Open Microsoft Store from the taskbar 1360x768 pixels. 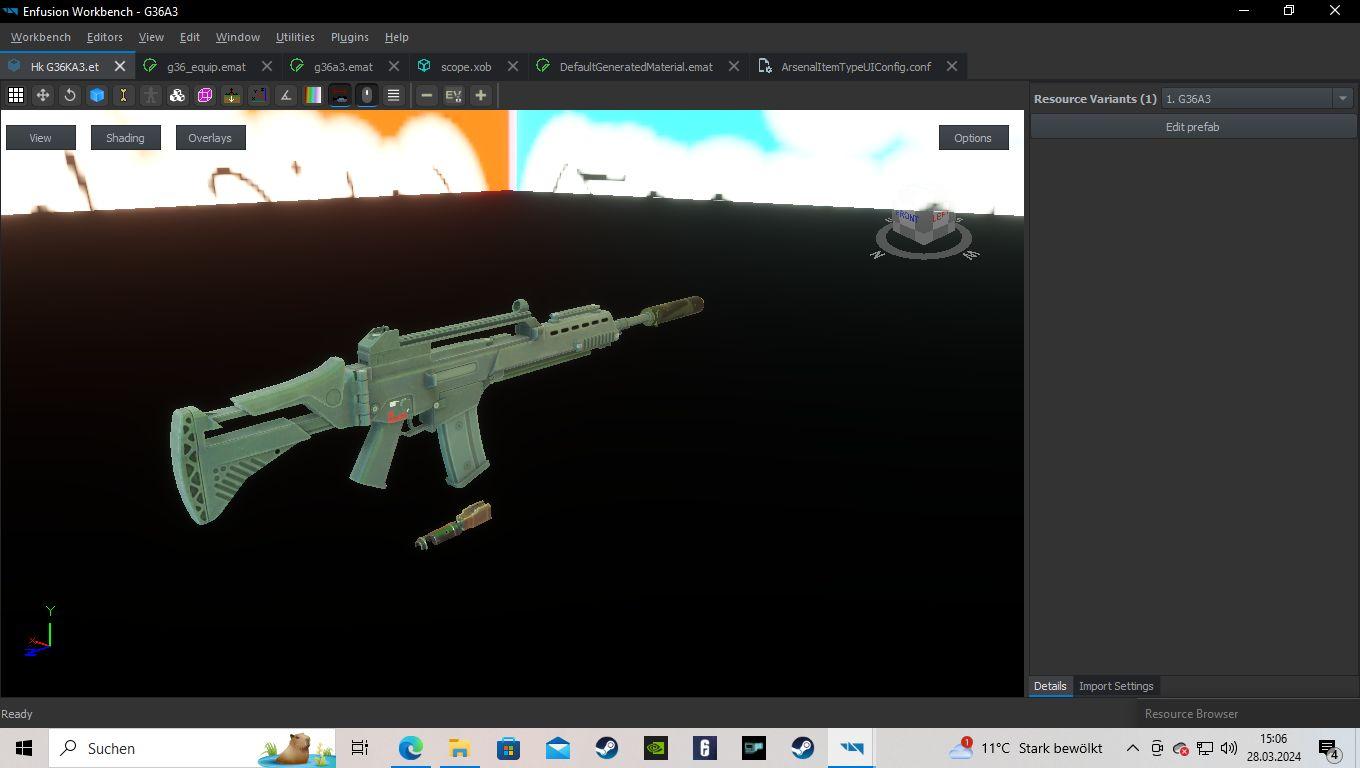coord(508,748)
